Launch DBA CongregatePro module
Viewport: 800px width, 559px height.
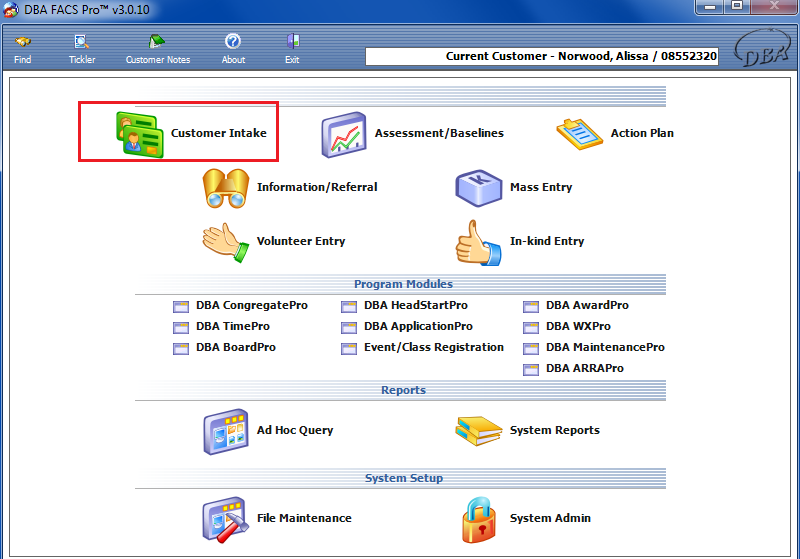point(250,305)
